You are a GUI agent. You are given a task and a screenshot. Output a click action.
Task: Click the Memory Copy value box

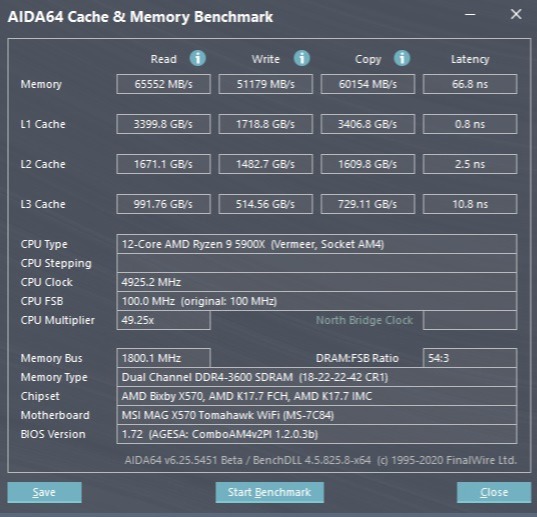tap(368, 84)
